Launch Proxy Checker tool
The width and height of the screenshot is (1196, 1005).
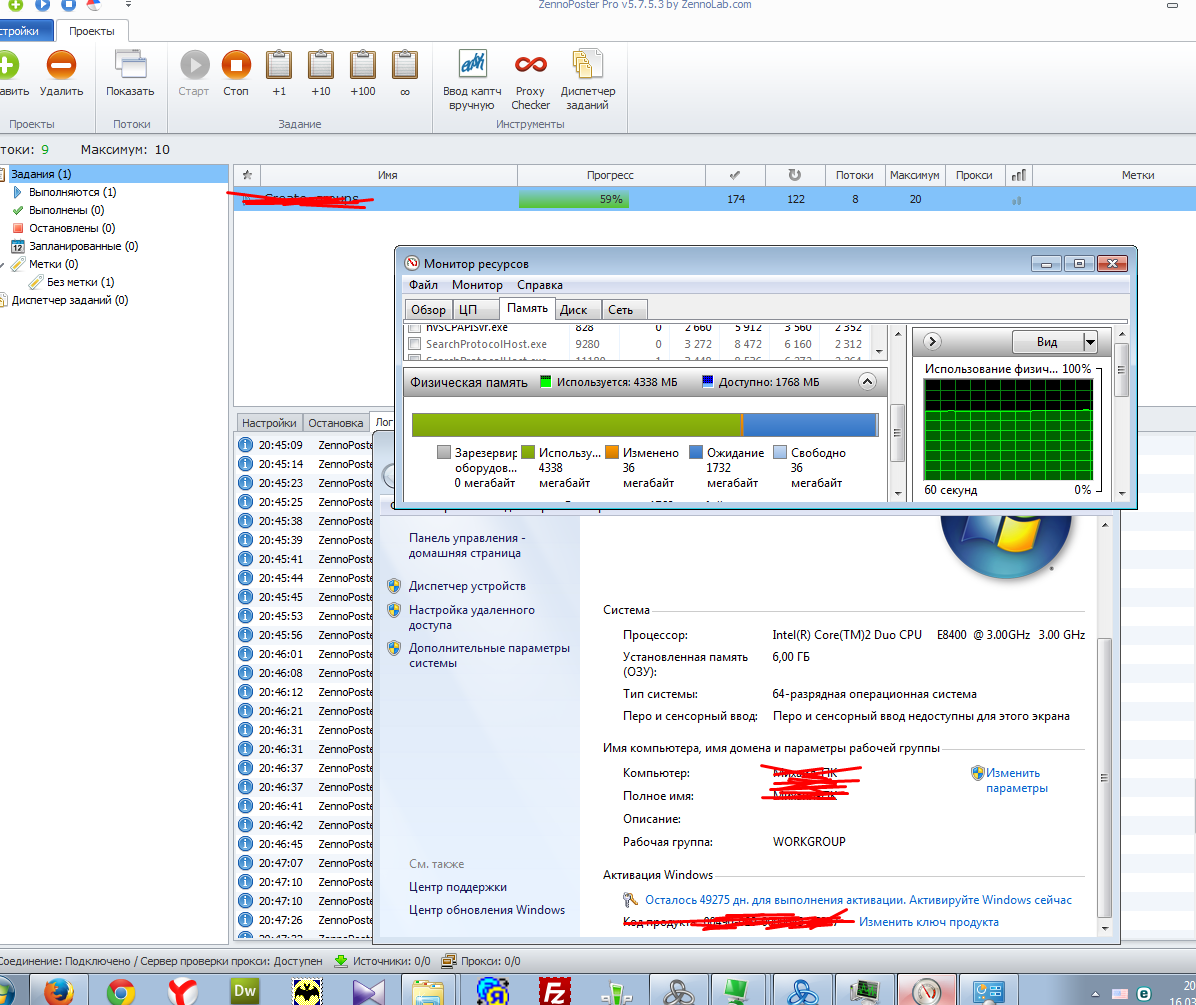[530, 80]
